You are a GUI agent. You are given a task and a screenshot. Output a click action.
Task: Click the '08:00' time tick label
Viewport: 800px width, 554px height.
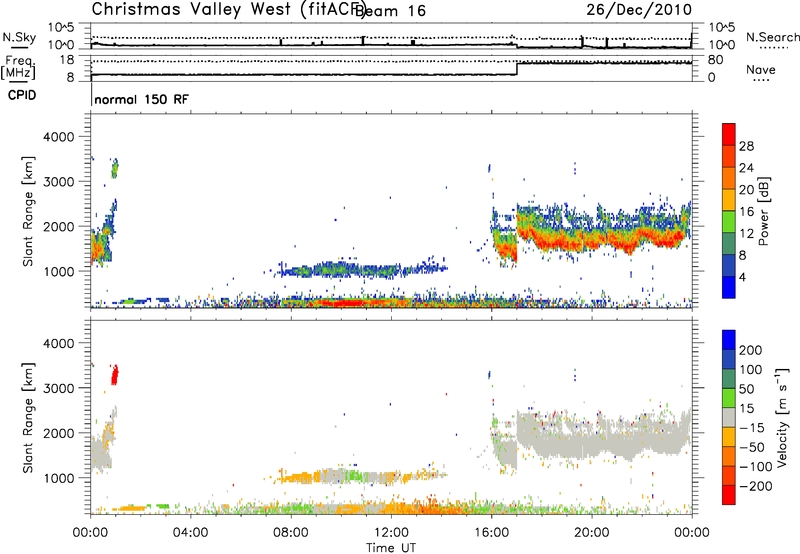coord(291,533)
